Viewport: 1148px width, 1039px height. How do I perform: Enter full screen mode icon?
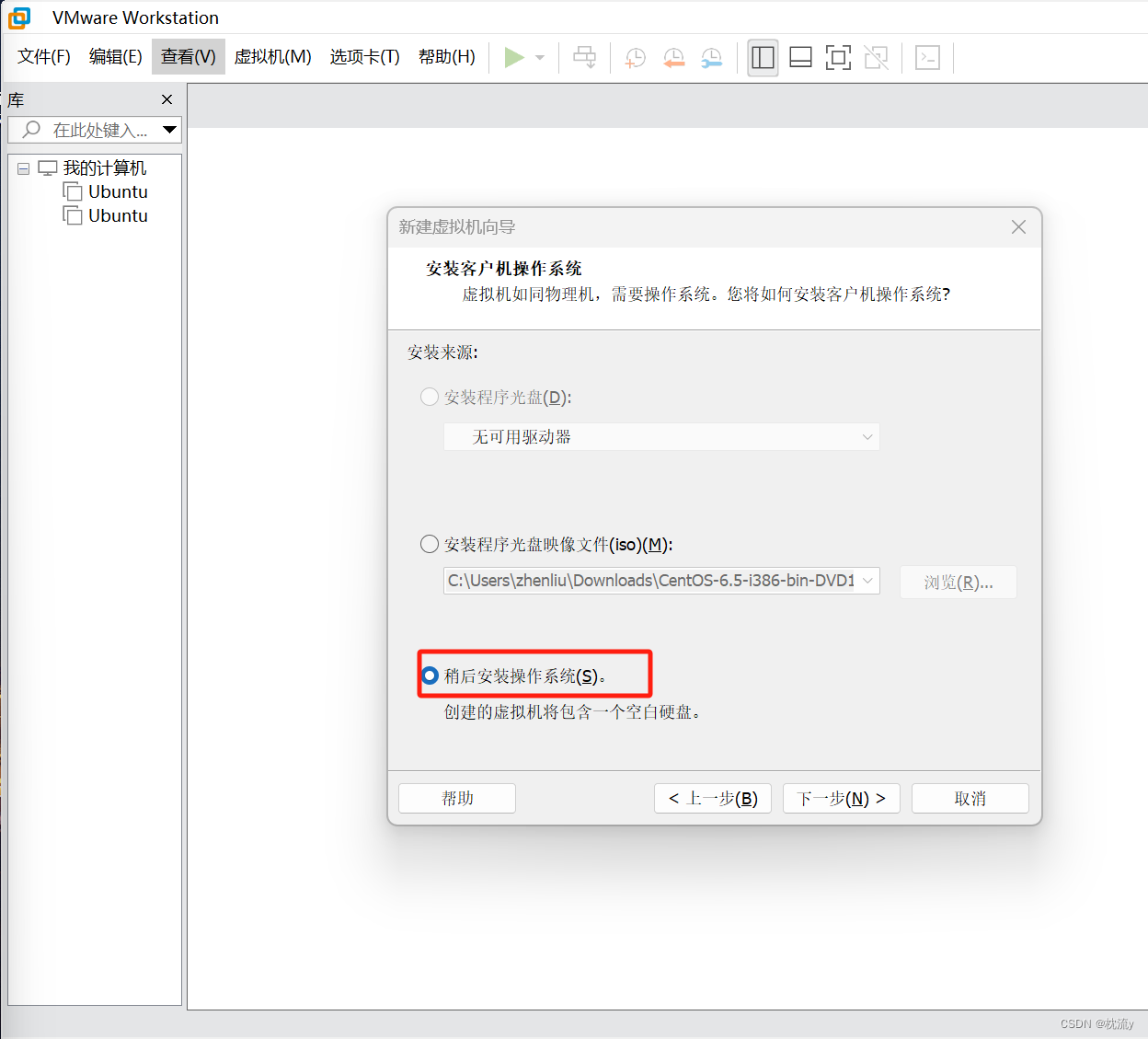click(838, 58)
